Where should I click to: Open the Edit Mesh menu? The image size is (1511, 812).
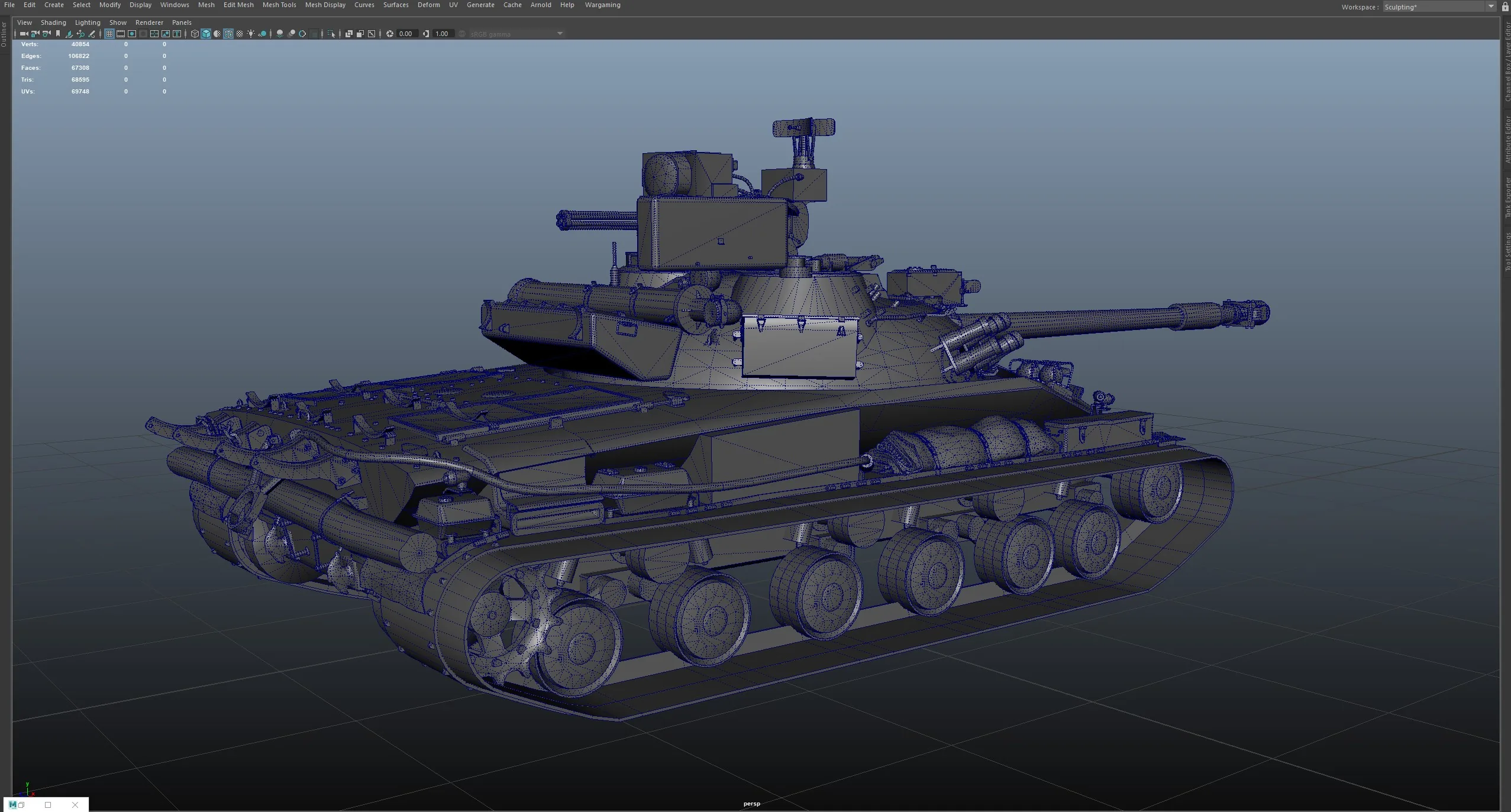238,5
